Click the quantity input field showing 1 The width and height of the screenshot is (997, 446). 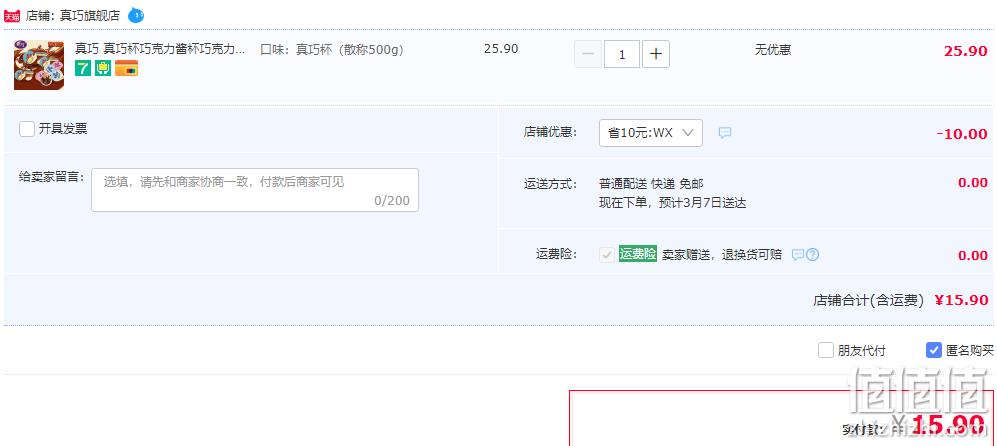tap(622, 54)
